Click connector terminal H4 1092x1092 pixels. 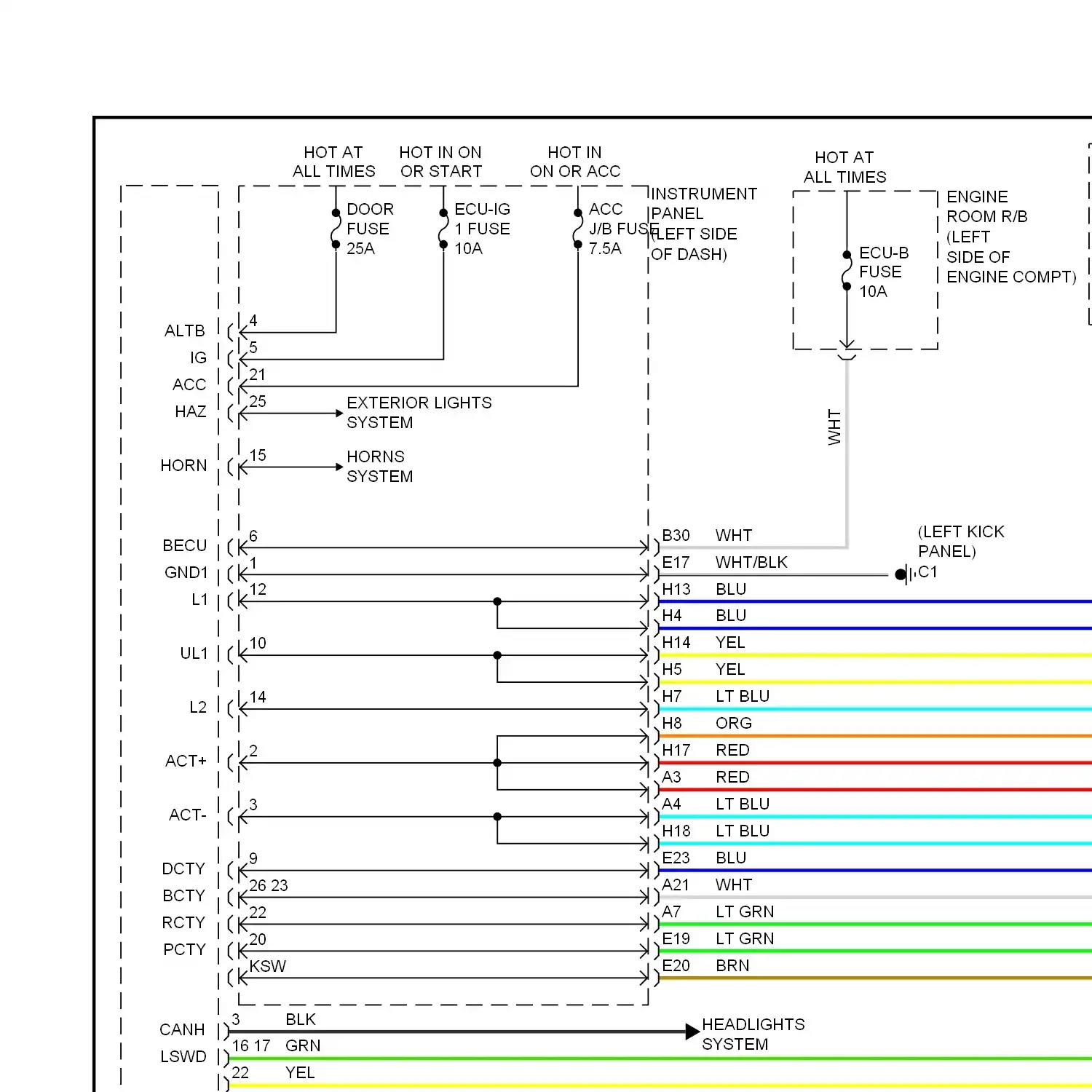pos(671,615)
